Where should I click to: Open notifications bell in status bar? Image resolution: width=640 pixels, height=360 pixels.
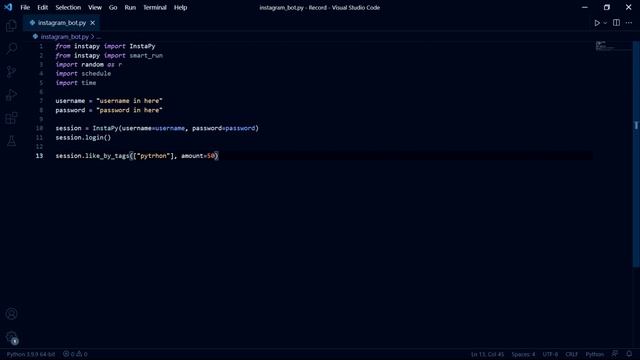click(x=629, y=354)
